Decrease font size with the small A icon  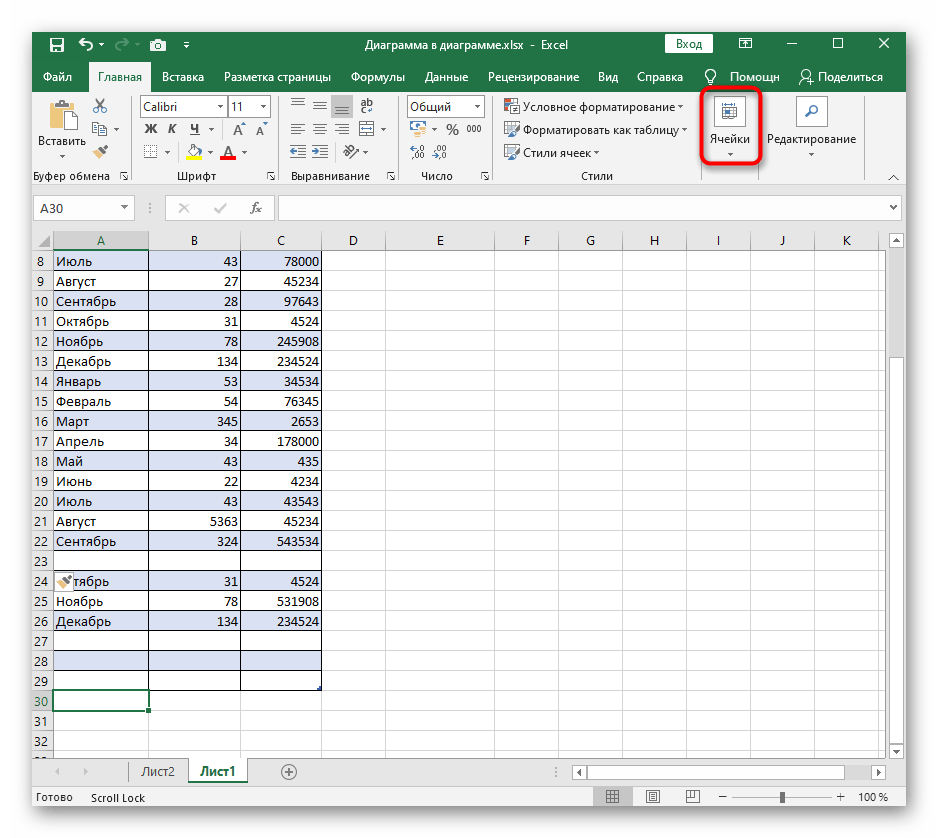(x=261, y=129)
